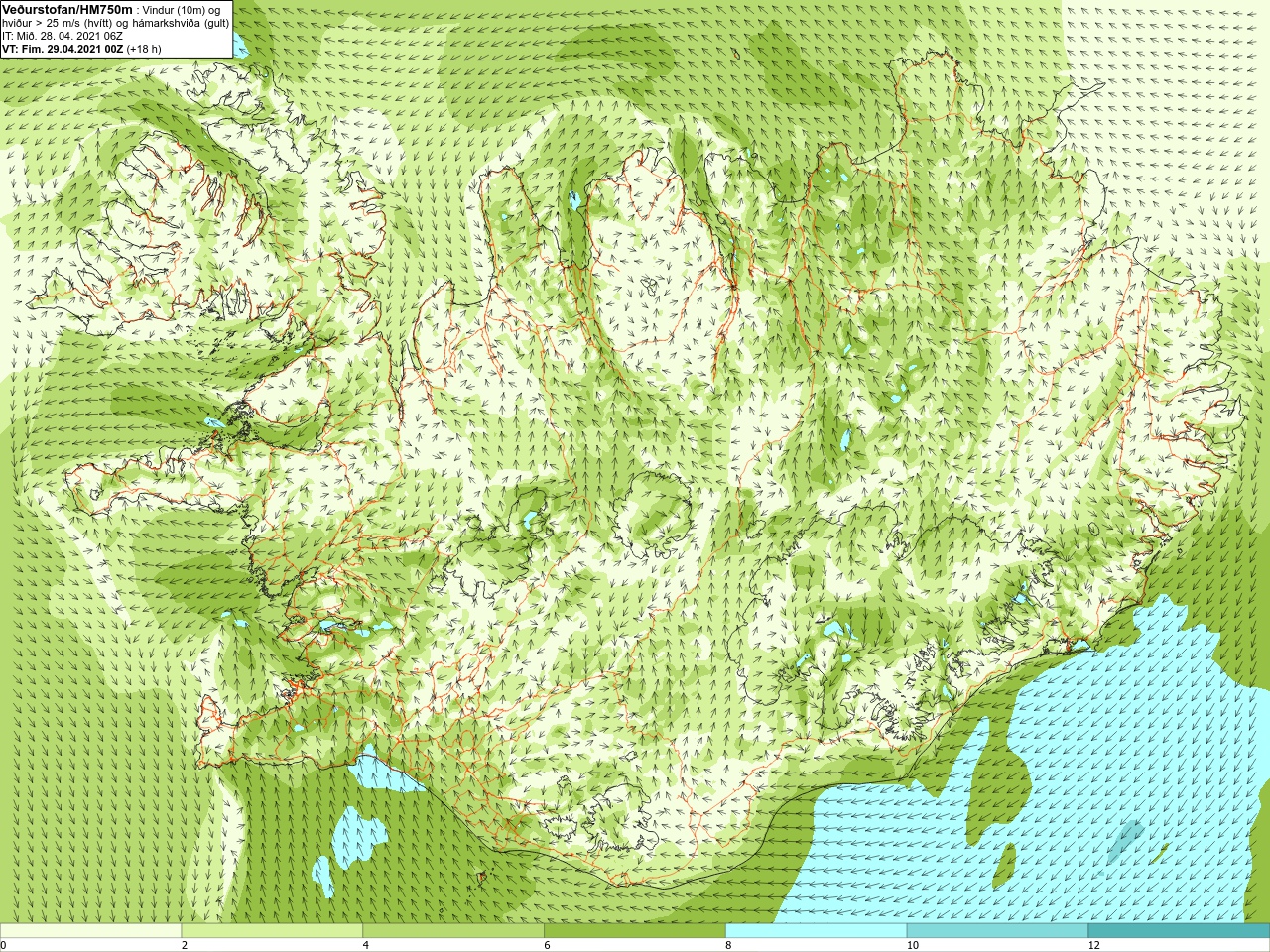Click the pale yellow 0–2 legend segment
The width and height of the screenshot is (1270, 952).
coord(90,931)
